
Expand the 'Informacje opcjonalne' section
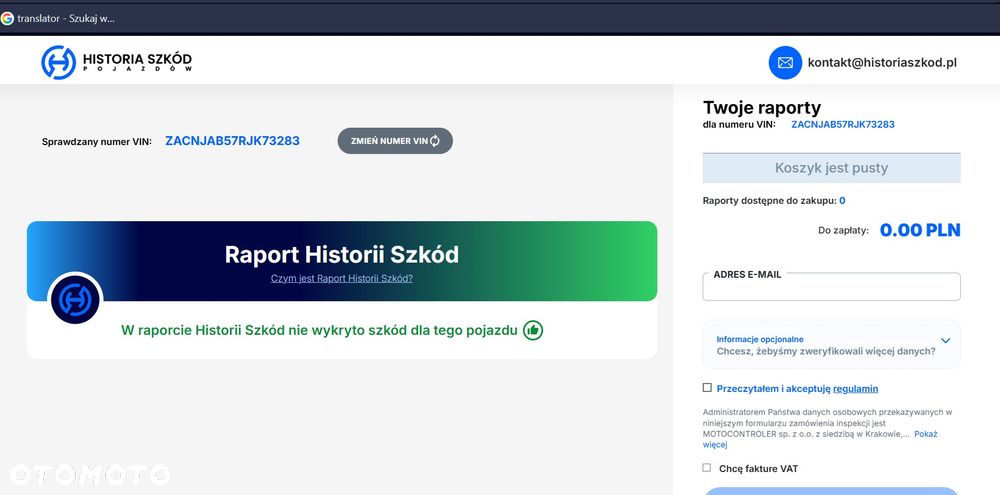click(832, 344)
